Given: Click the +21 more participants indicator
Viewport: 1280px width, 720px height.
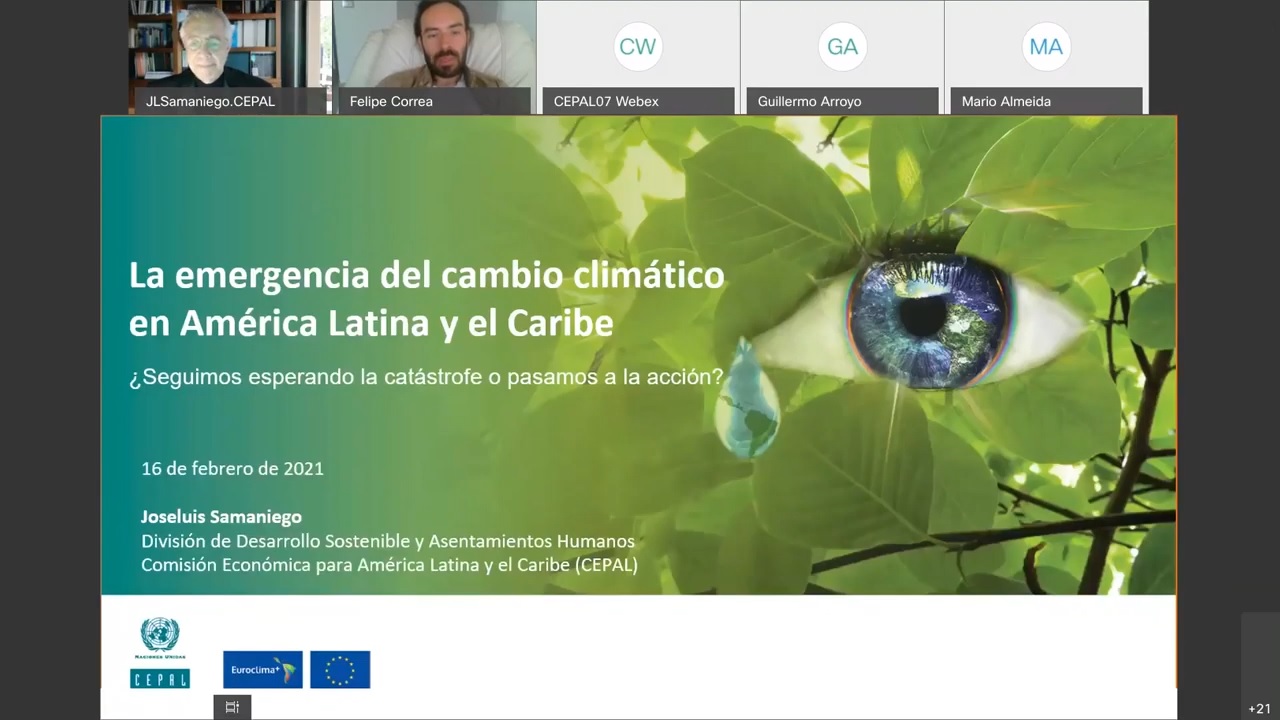Looking at the screenshot, I should [x=1259, y=708].
